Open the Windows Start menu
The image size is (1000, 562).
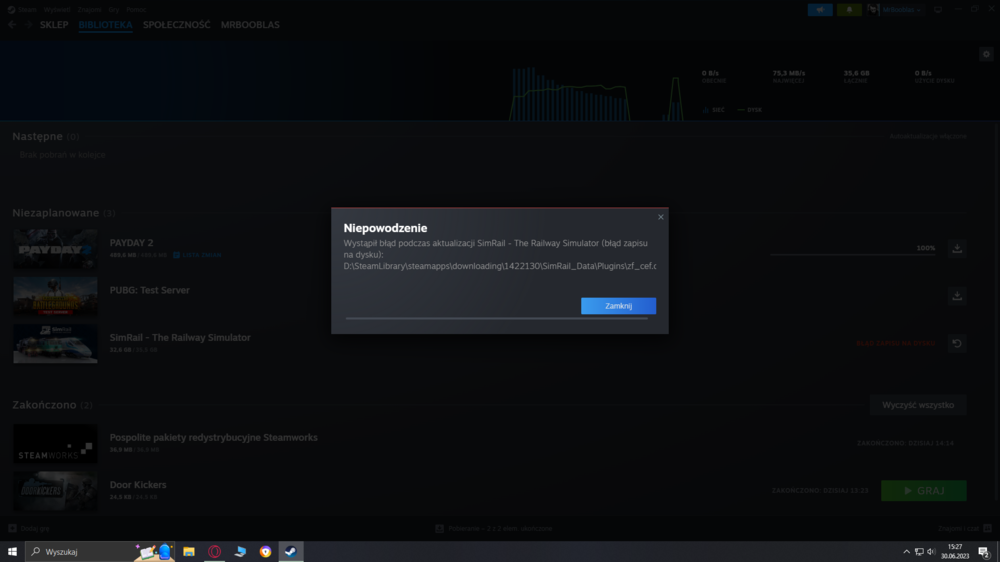(12, 551)
